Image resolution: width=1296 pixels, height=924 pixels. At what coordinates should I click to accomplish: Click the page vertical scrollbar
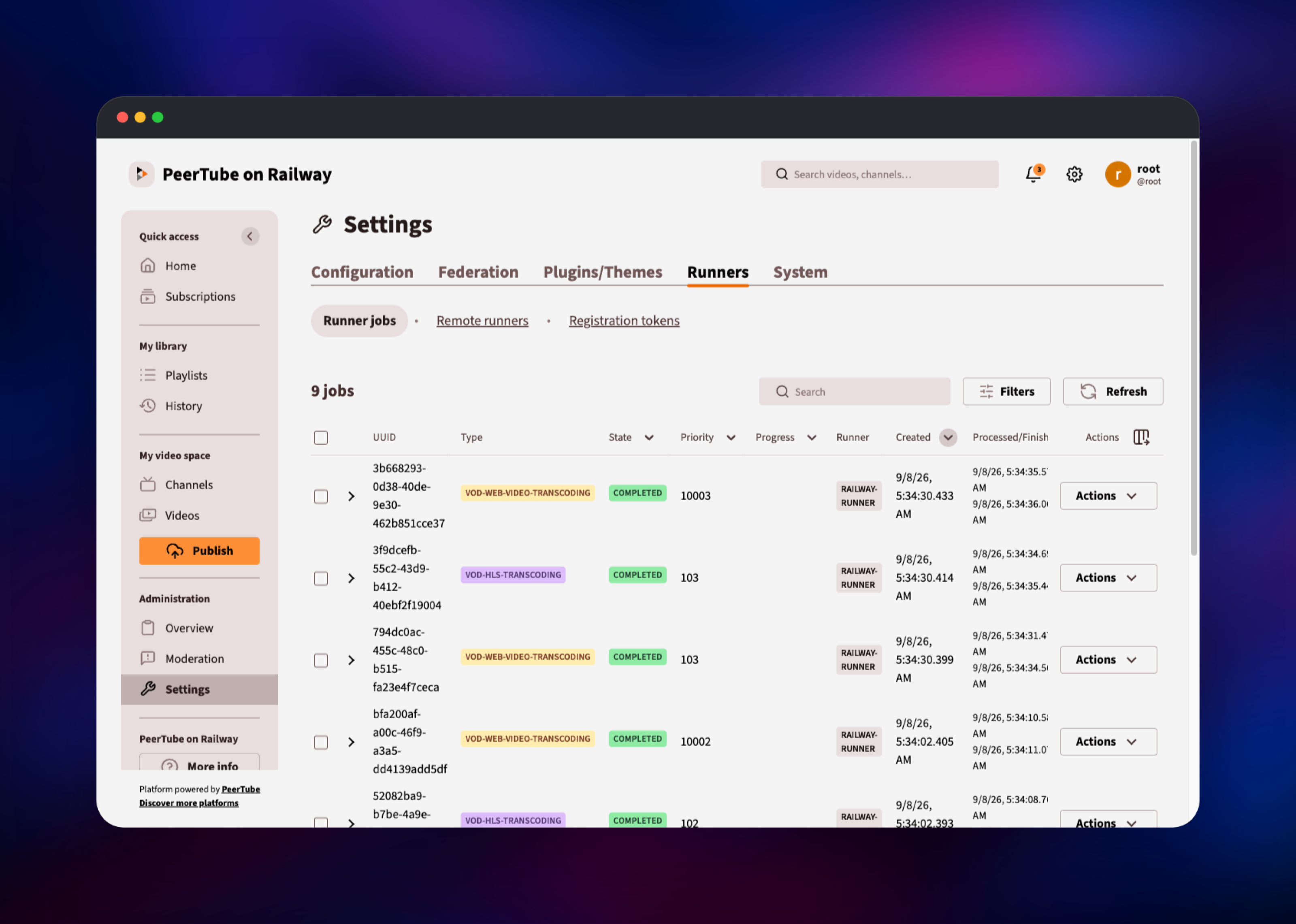point(1194,348)
